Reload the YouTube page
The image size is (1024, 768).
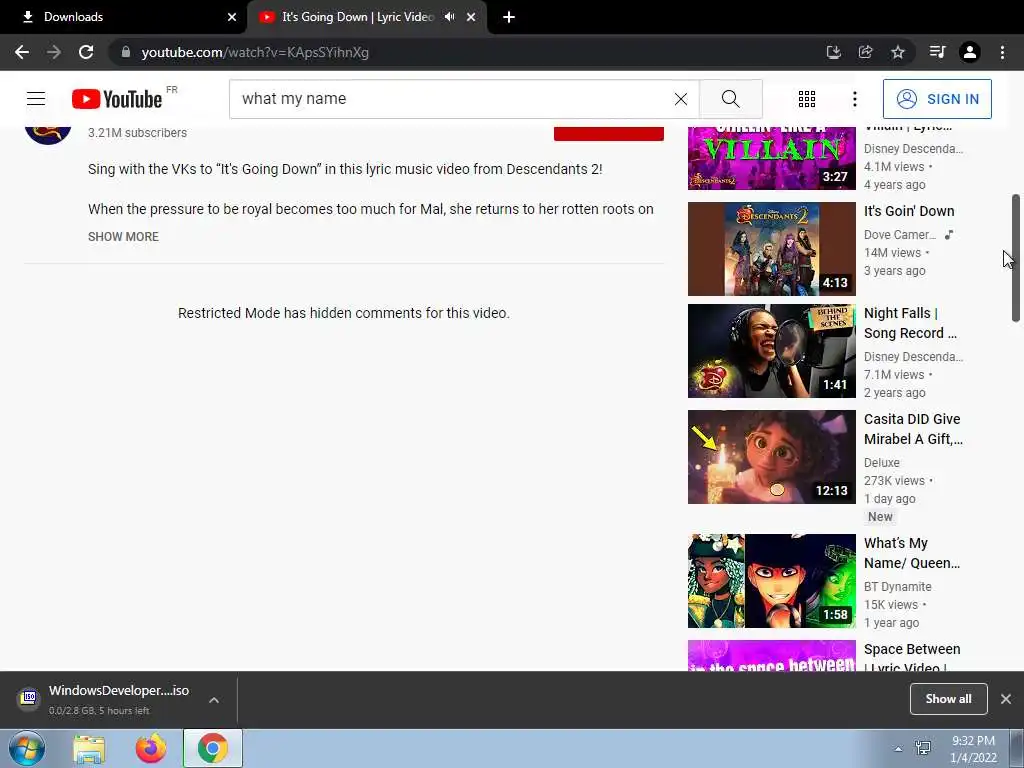click(x=86, y=52)
